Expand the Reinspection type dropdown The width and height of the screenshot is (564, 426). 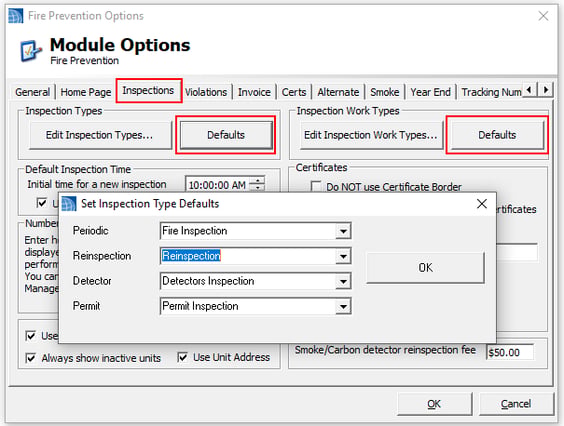click(343, 256)
